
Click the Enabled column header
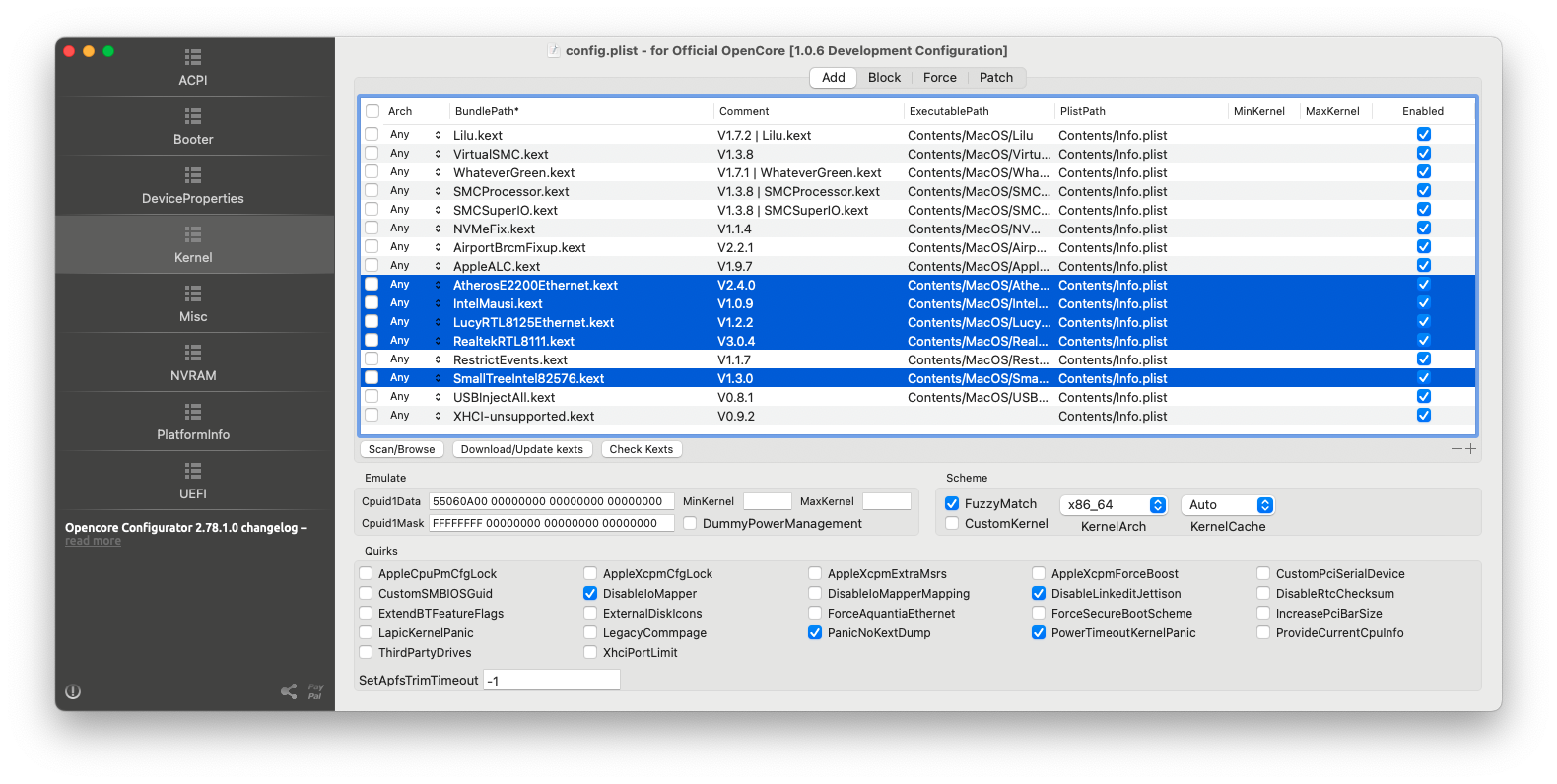pyautogui.click(x=1423, y=111)
